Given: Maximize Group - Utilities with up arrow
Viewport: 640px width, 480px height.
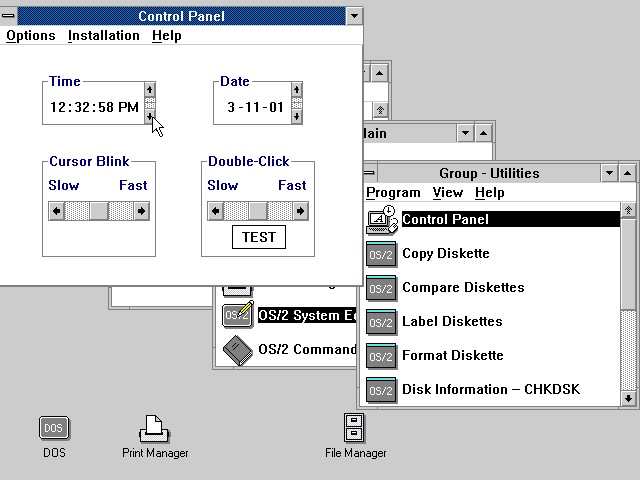Looking at the screenshot, I should coord(628,173).
